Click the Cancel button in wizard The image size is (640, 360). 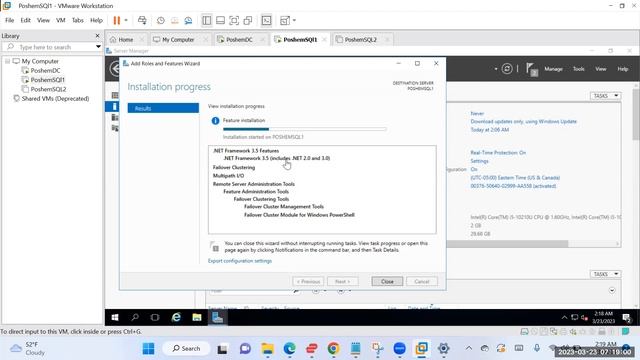(x=422, y=281)
